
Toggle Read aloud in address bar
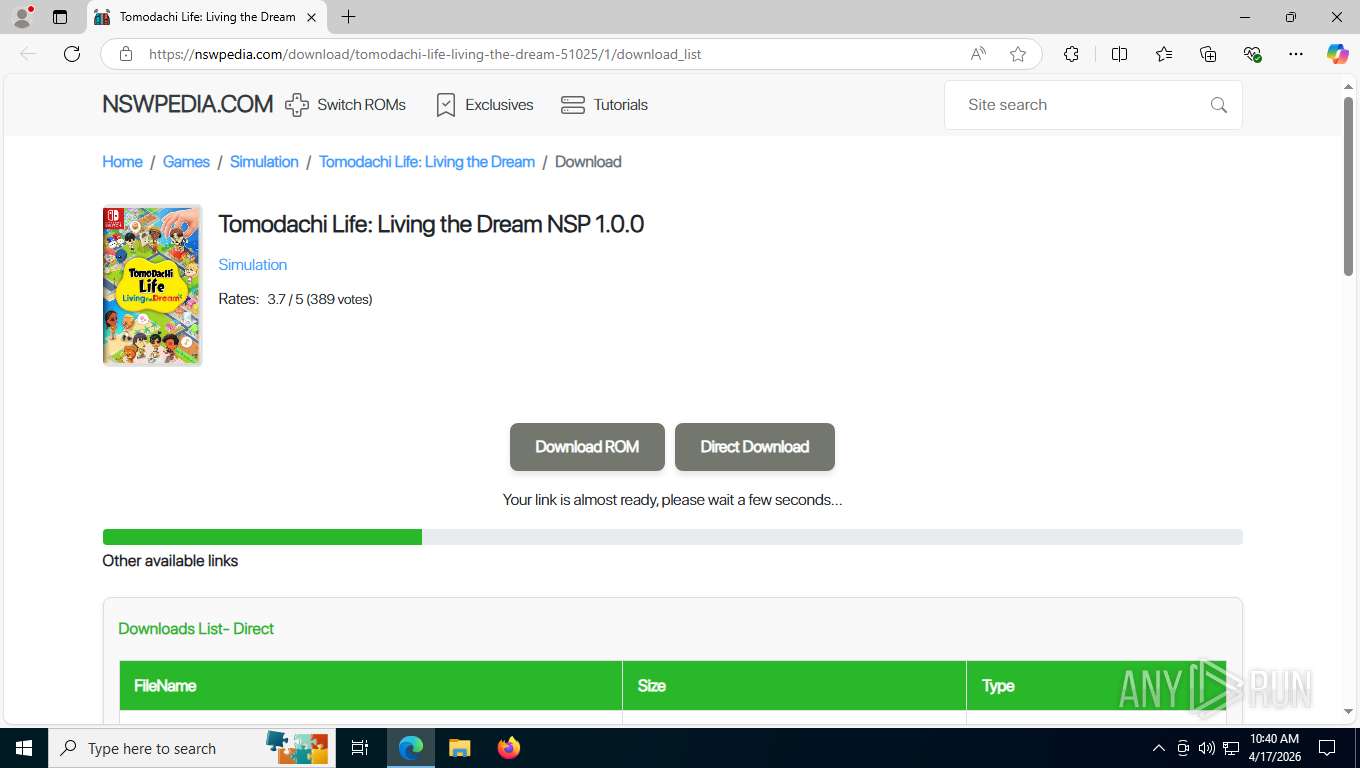pos(978,54)
